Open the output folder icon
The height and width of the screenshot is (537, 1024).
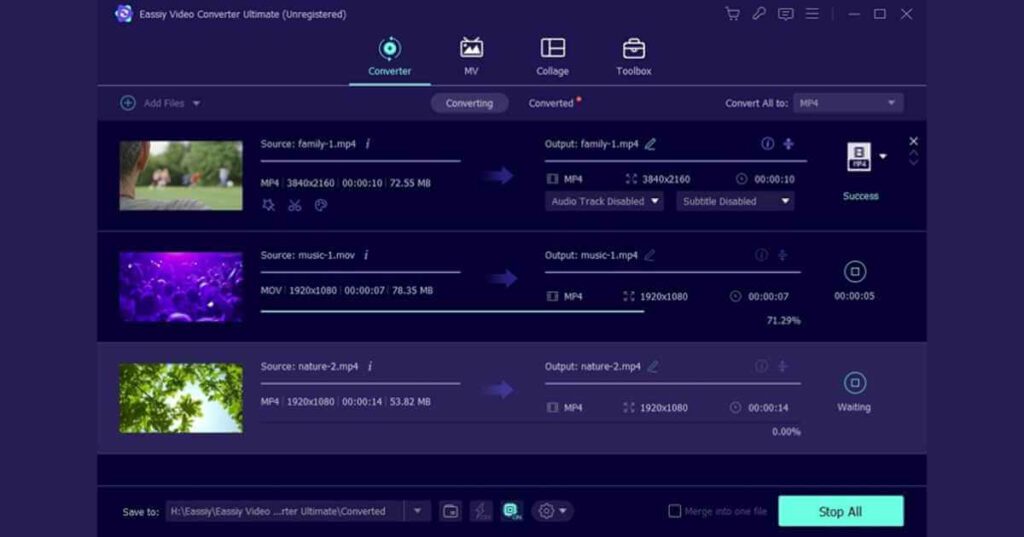click(x=451, y=512)
